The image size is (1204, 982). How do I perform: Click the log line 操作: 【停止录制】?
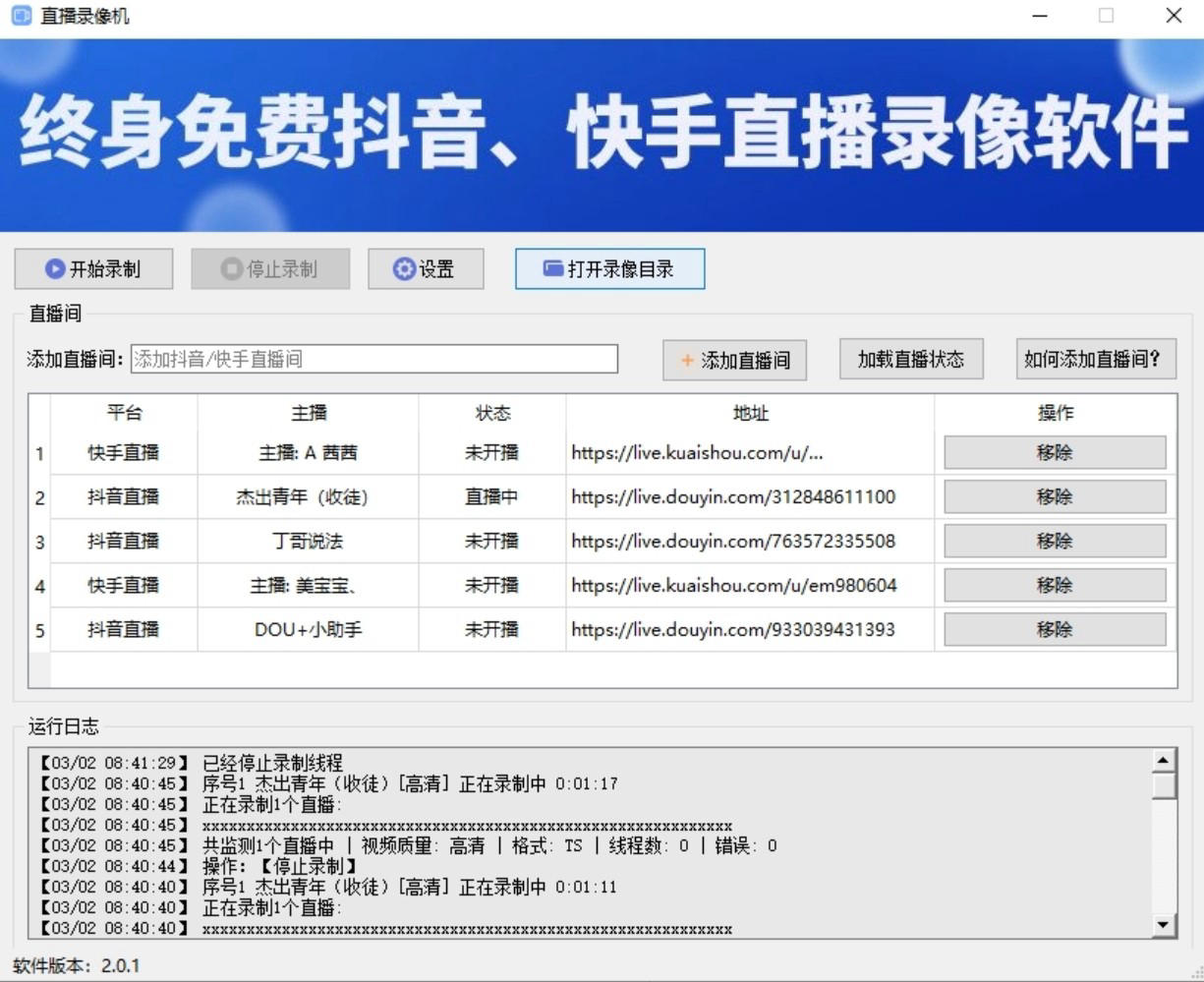click(198, 866)
